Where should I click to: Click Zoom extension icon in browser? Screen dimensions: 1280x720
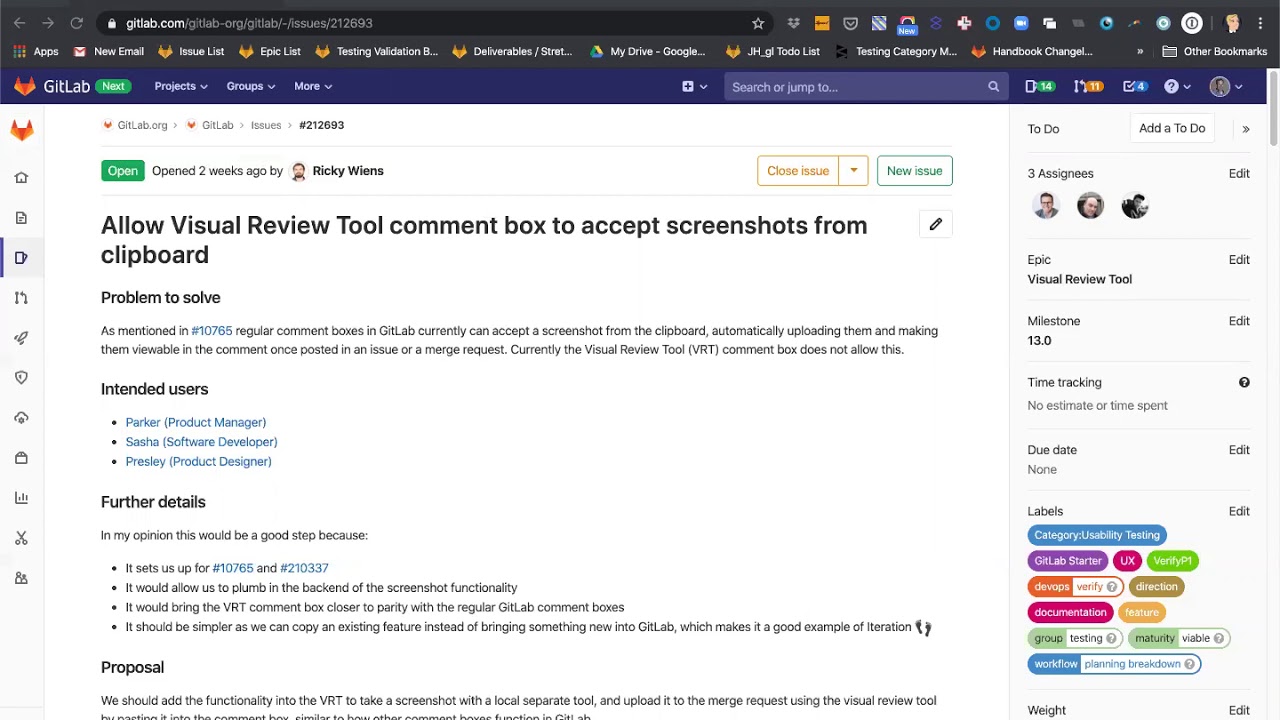[1021, 23]
